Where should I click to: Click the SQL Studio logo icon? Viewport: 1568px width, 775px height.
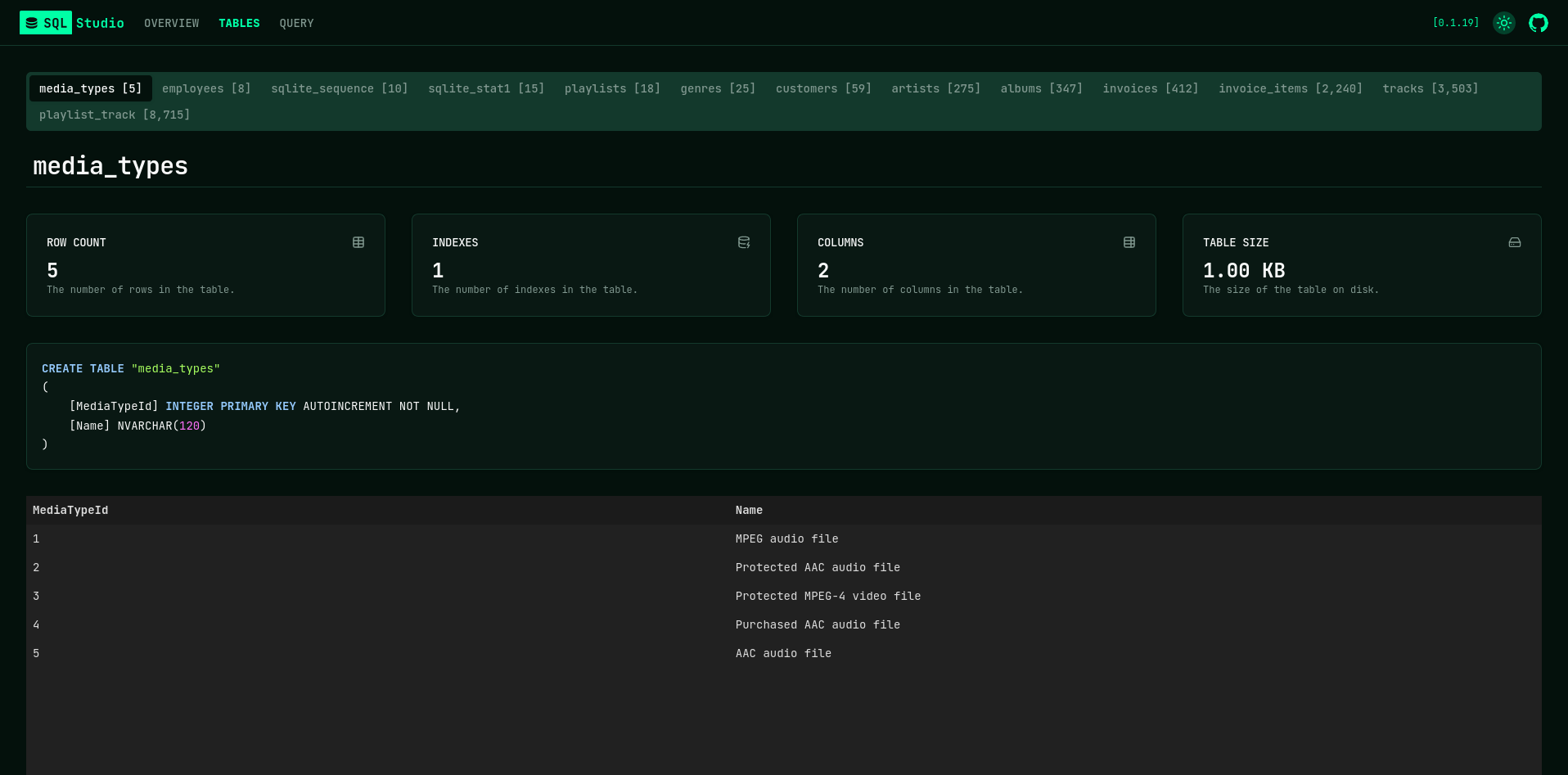pyautogui.click(x=32, y=23)
